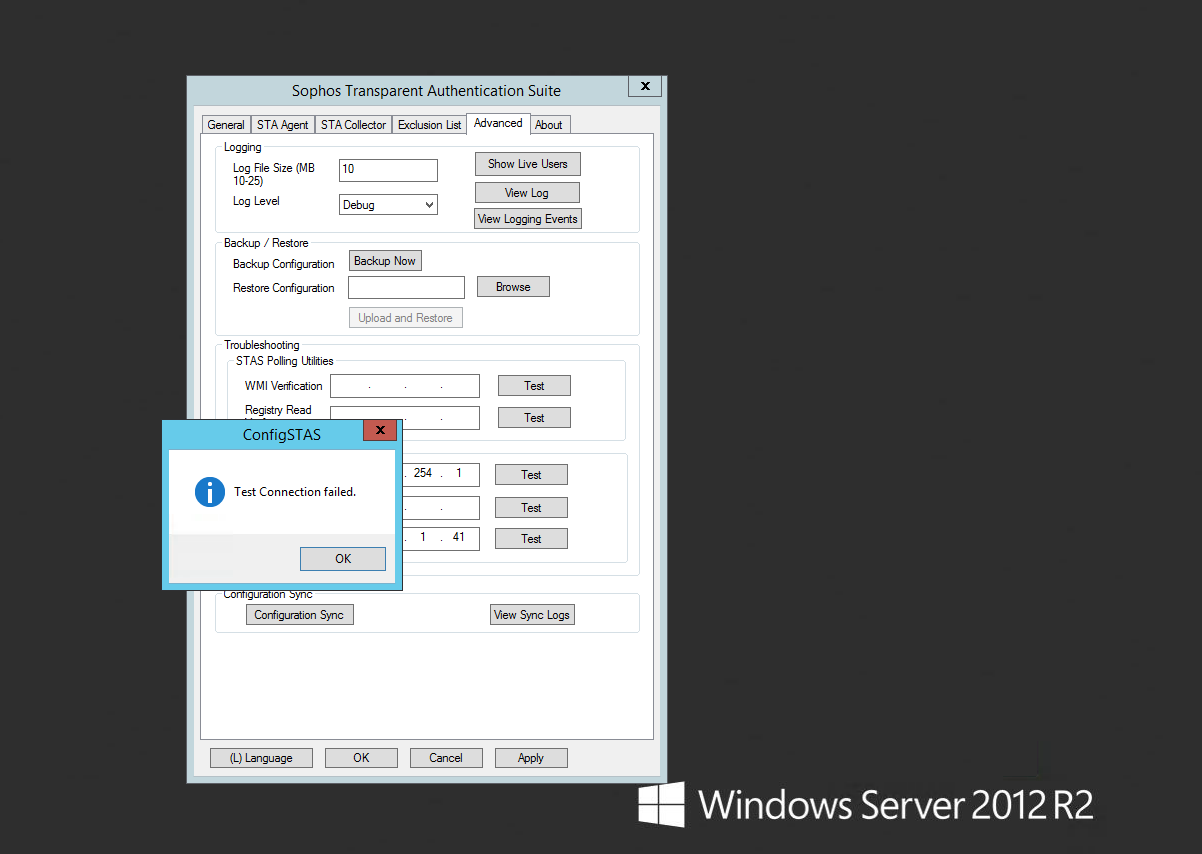Click the info icon in ConfigSTAS dialog
Image resolution: width=1202 pixels, height=854 pixels.
[x=210, y=492]
